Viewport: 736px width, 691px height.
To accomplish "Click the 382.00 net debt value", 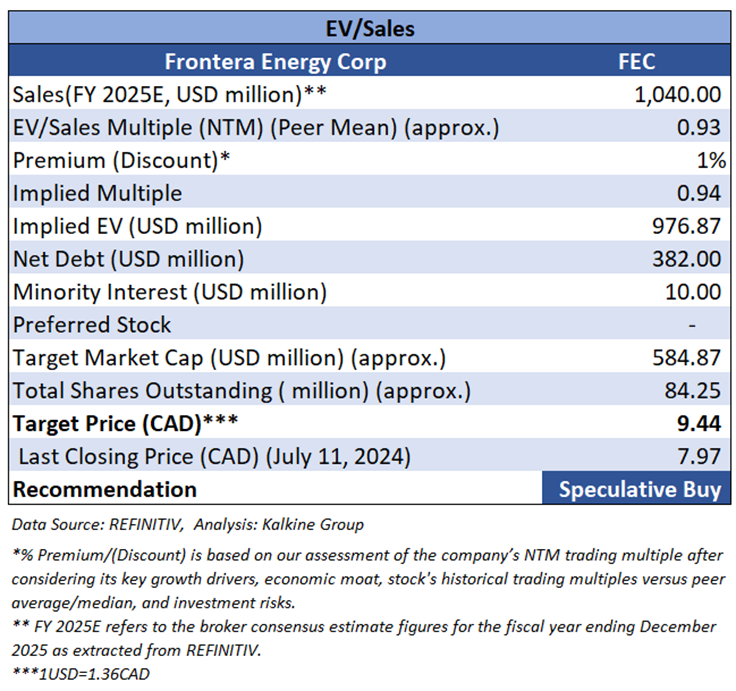I will point(686,259).
